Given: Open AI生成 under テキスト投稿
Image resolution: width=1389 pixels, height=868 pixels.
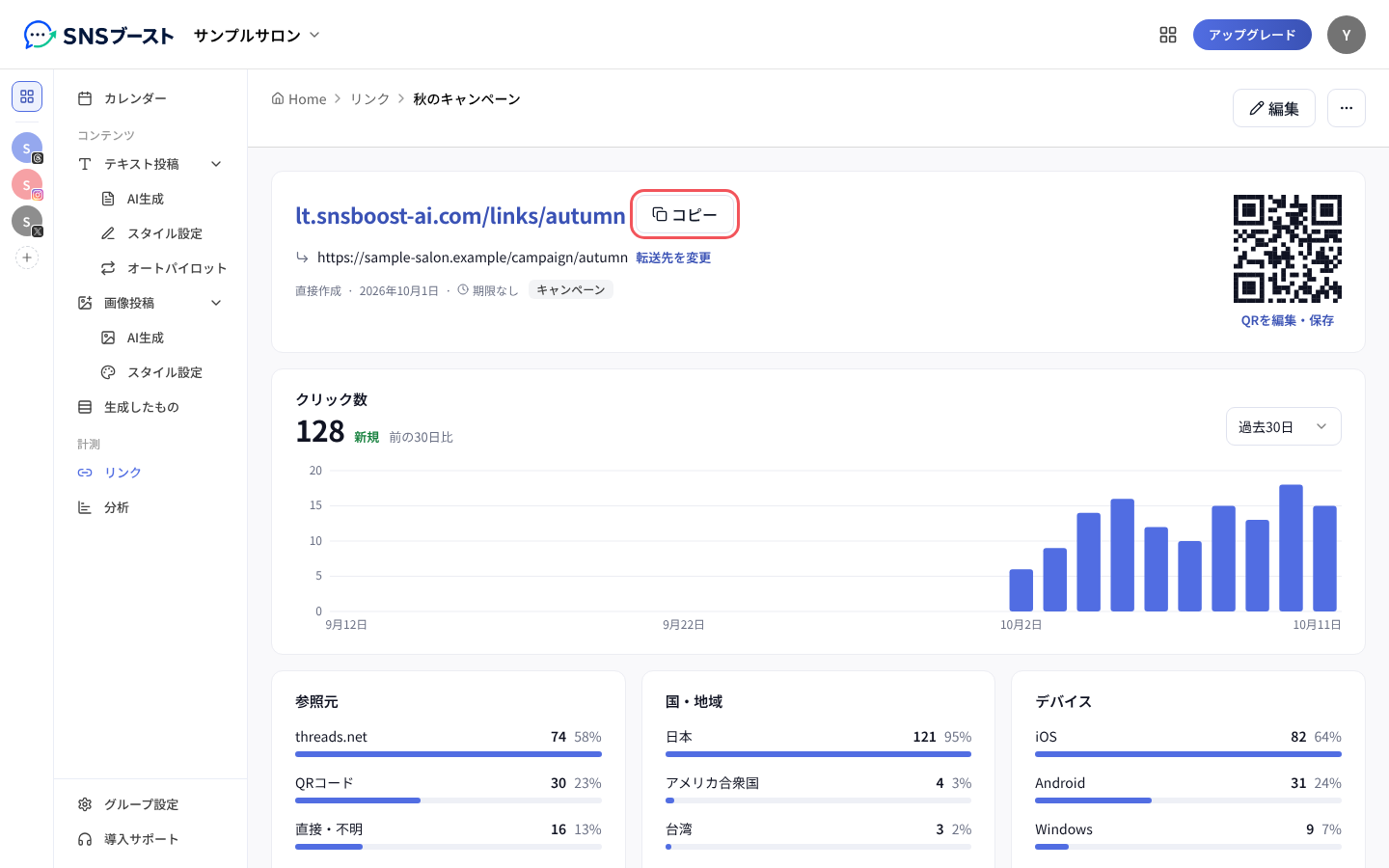Looking at the screenshot, I should (162, 199).
